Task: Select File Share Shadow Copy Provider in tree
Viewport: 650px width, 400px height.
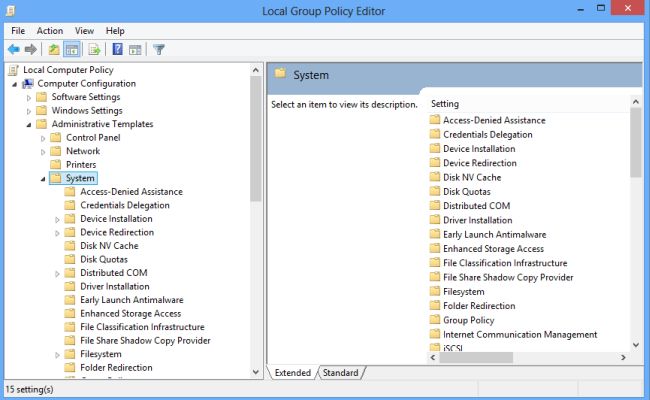Action: 145,340
